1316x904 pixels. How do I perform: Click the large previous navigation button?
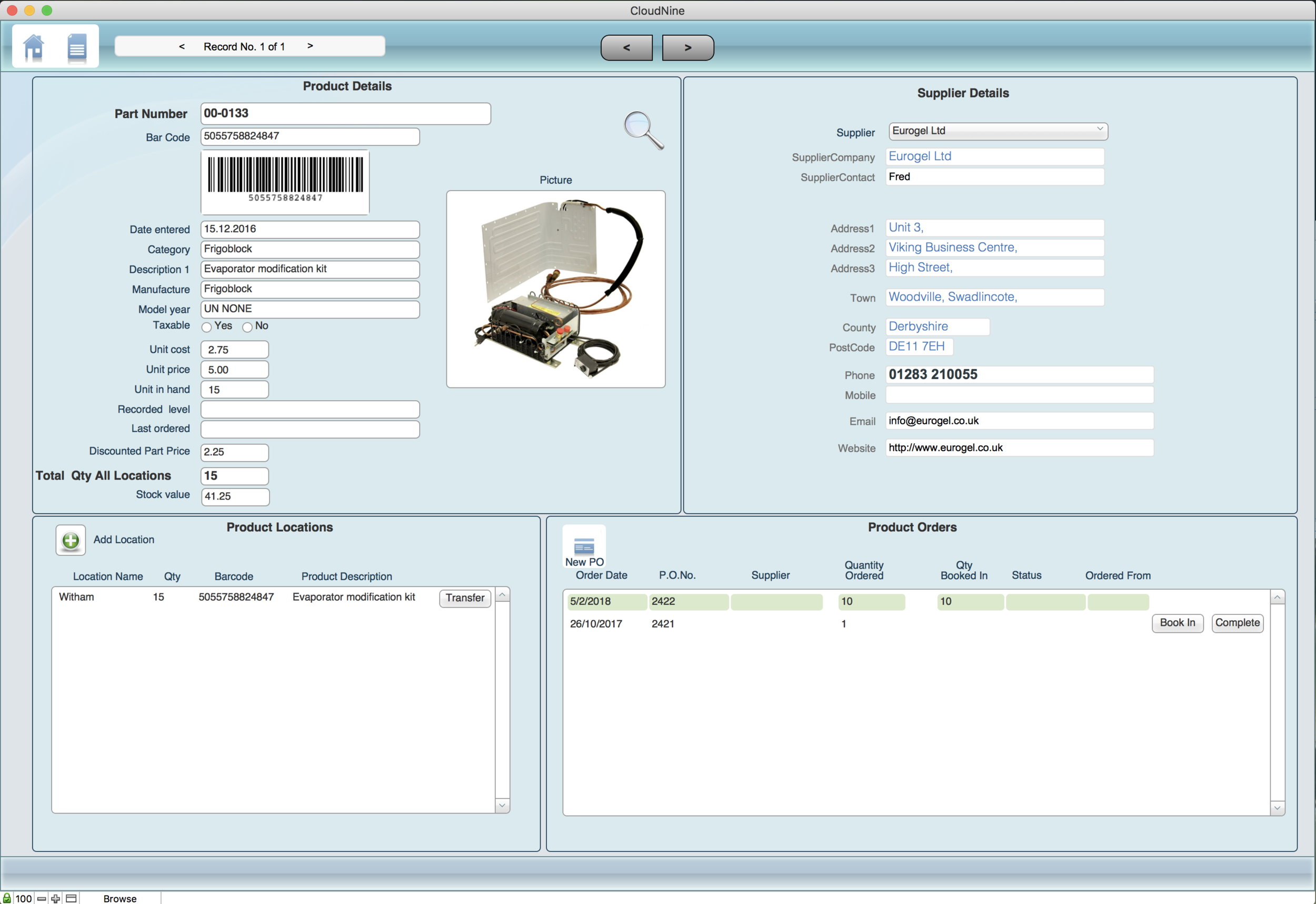(x=626, y=47)
